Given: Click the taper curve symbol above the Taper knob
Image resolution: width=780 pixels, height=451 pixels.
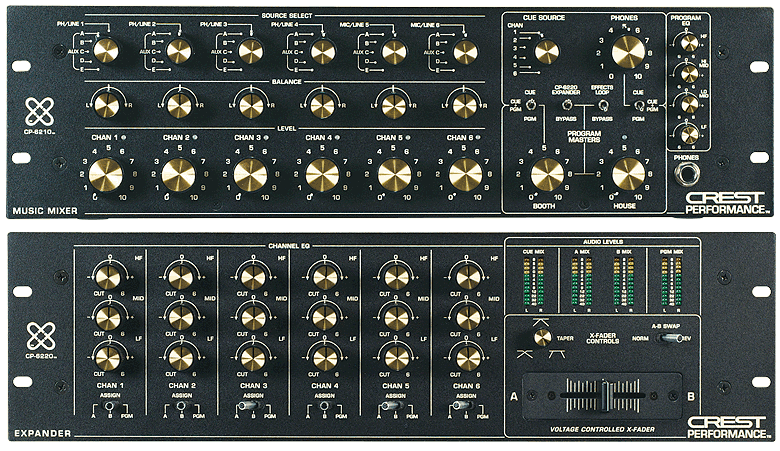Looking at the screenshot, I should 541,322.
